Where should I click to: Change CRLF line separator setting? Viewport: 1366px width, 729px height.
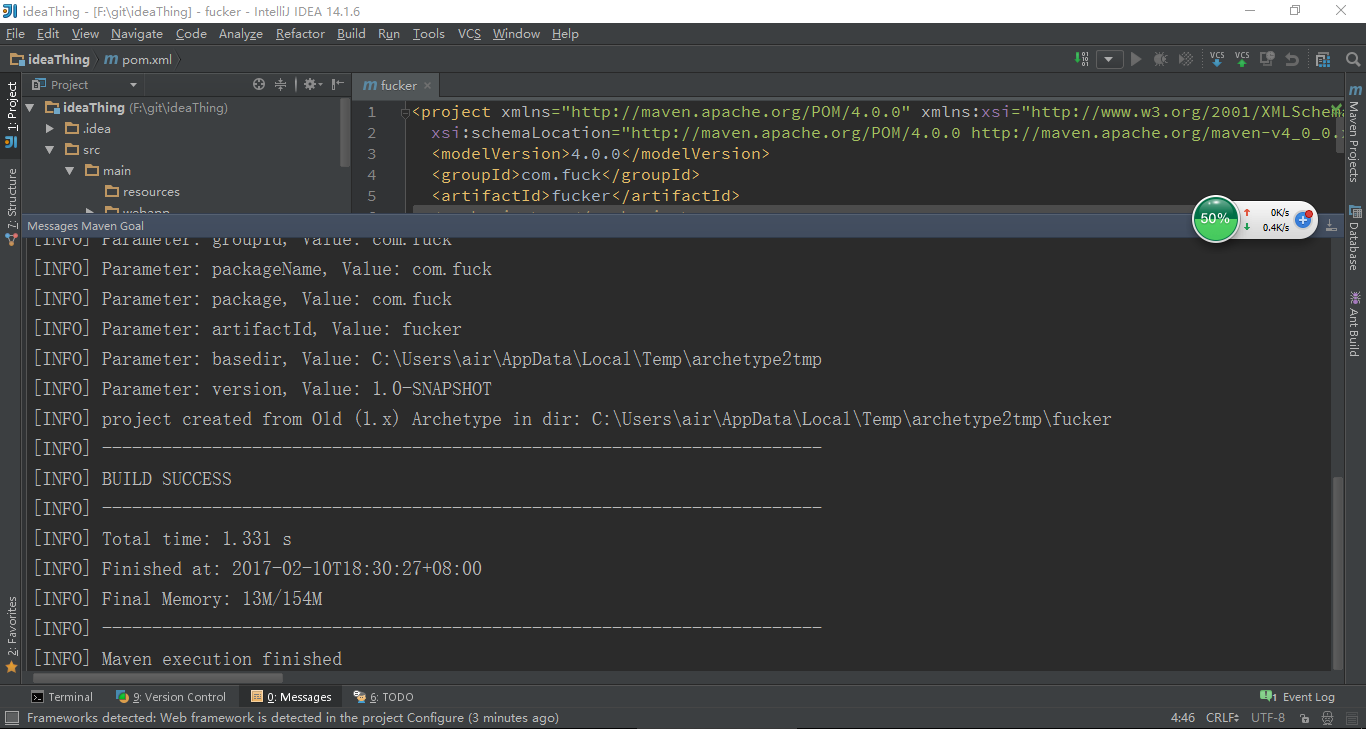point(1225,718)
